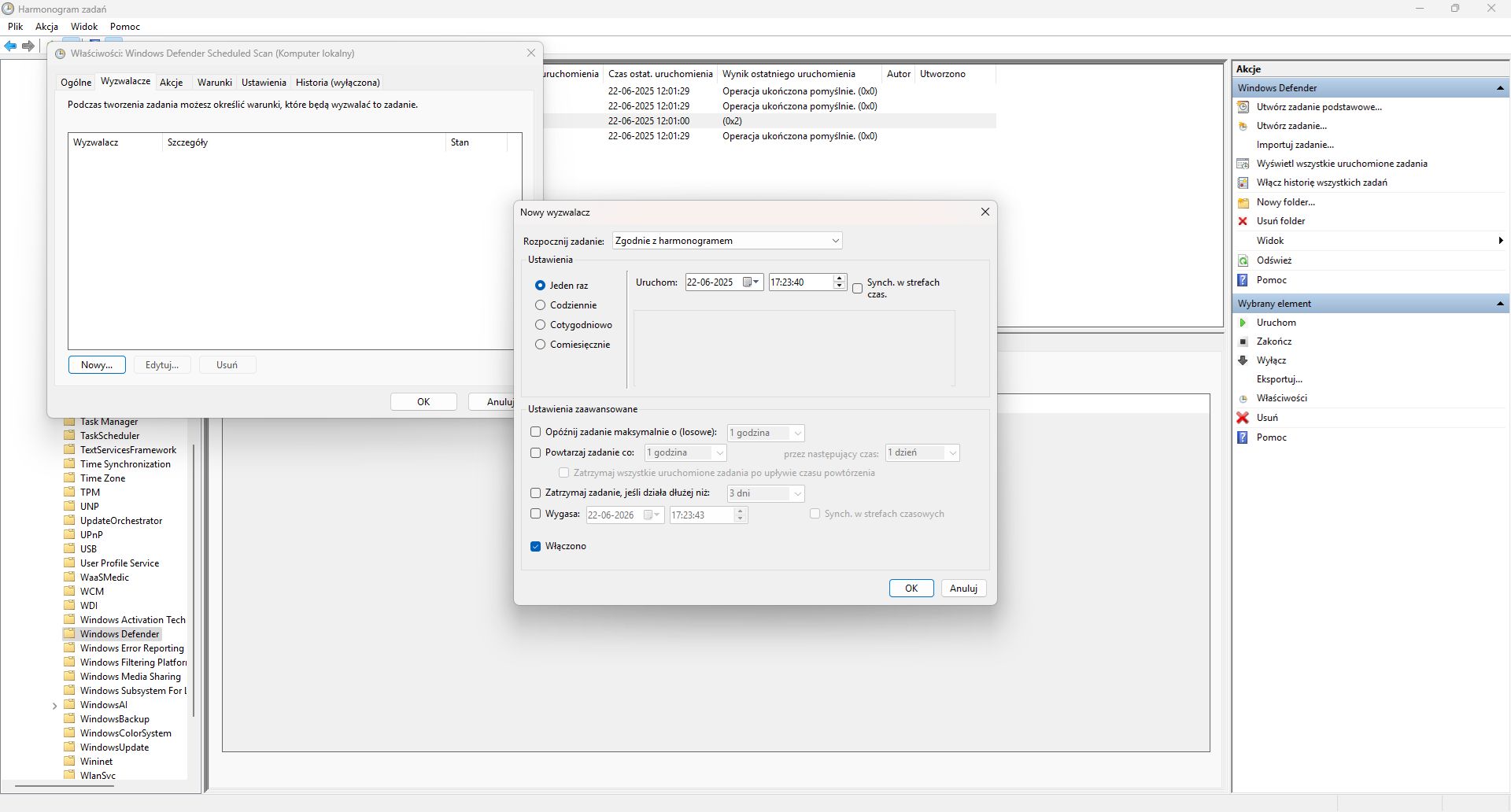Select the WindowsUpdate folder in tree

[114, 747]
